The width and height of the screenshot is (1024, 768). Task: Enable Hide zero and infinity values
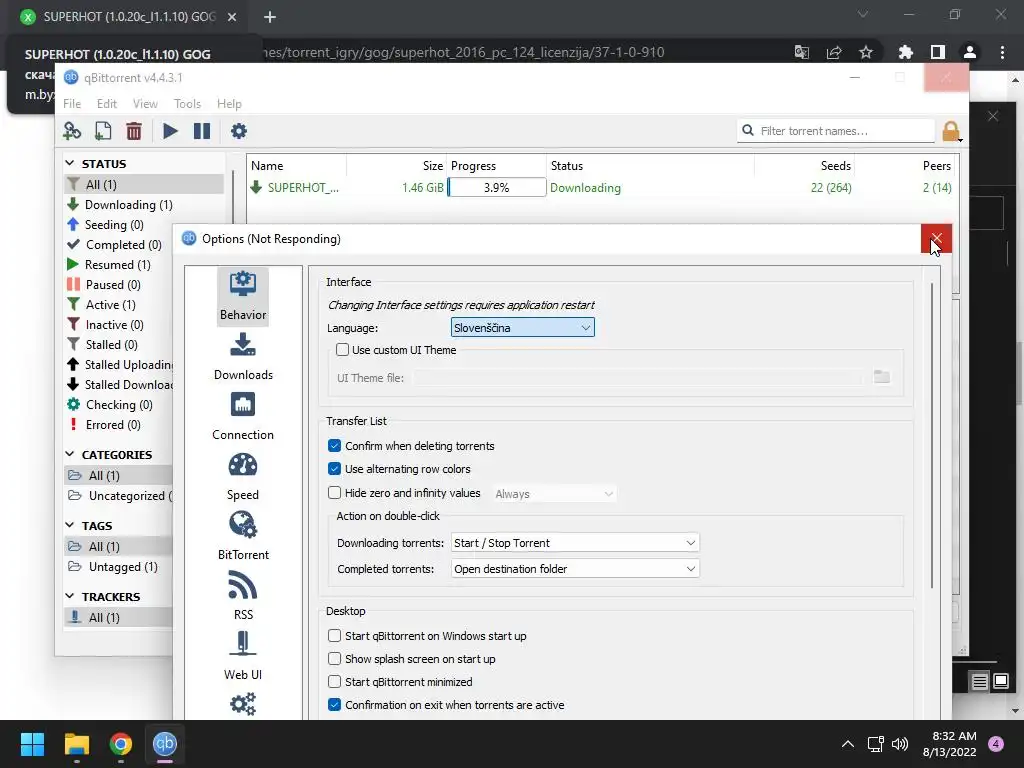[x=334, y=492]
